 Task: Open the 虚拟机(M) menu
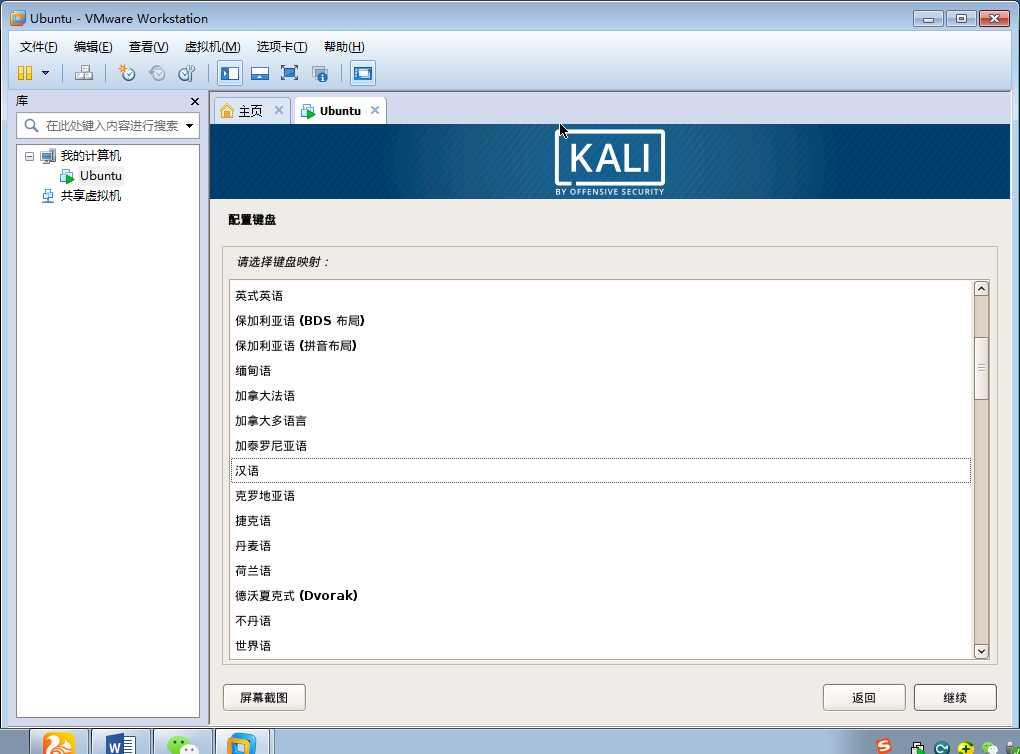tap(213, 47)
